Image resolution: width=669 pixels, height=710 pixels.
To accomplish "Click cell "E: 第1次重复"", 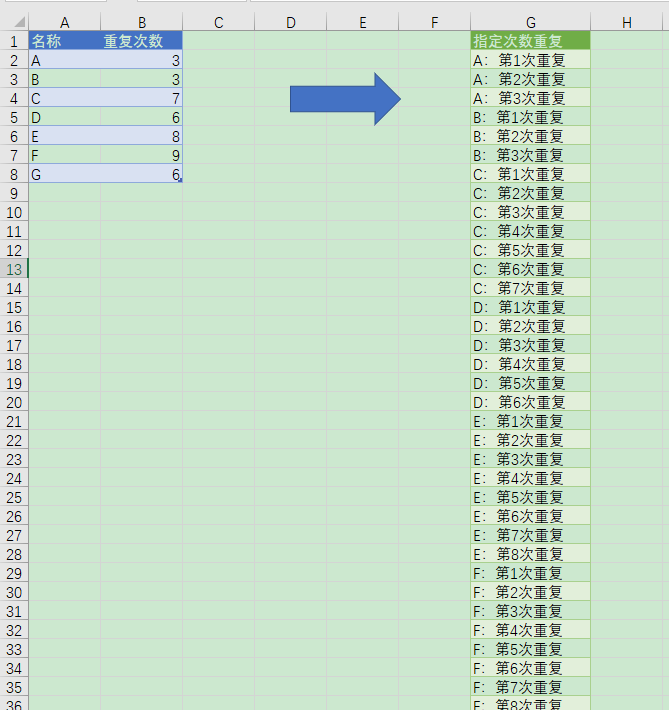I will (531, 421).
